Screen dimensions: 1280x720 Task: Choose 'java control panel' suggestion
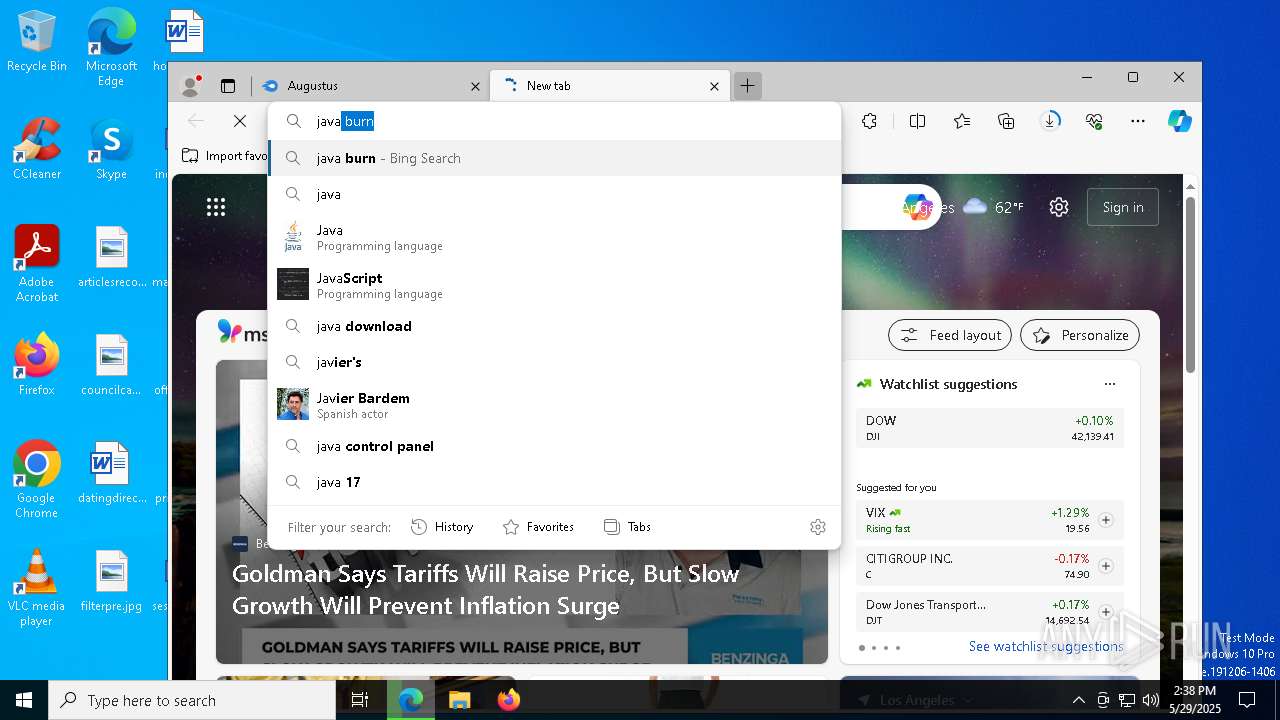554,446
